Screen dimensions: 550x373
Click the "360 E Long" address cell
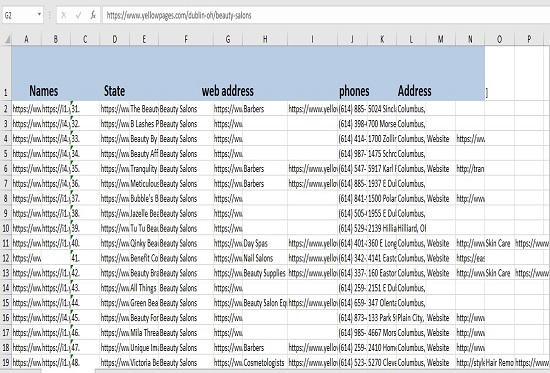click(x=382, y=243)
